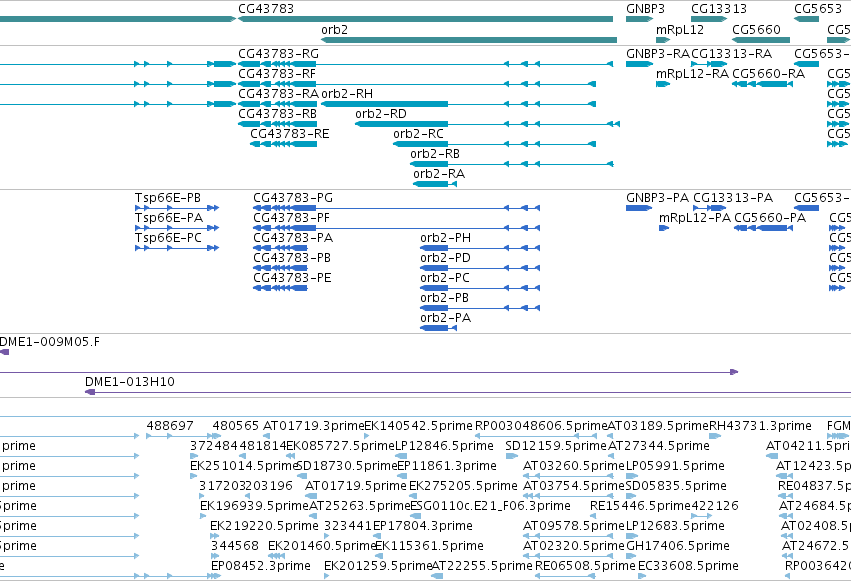Select EST 488697

coord(170,426)
